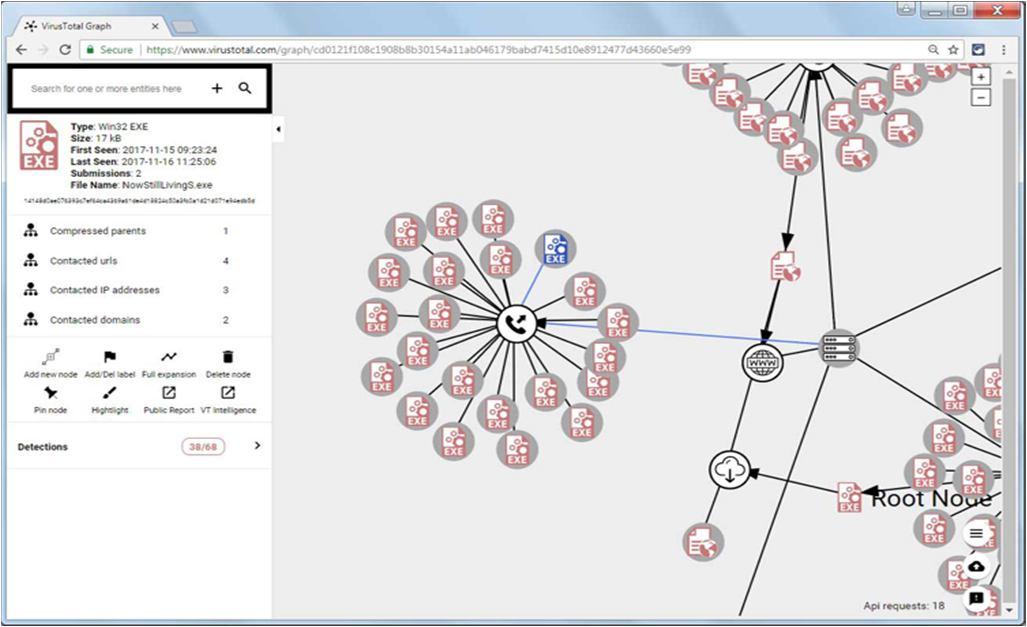Select the EXE Root Node

point(850,498)
